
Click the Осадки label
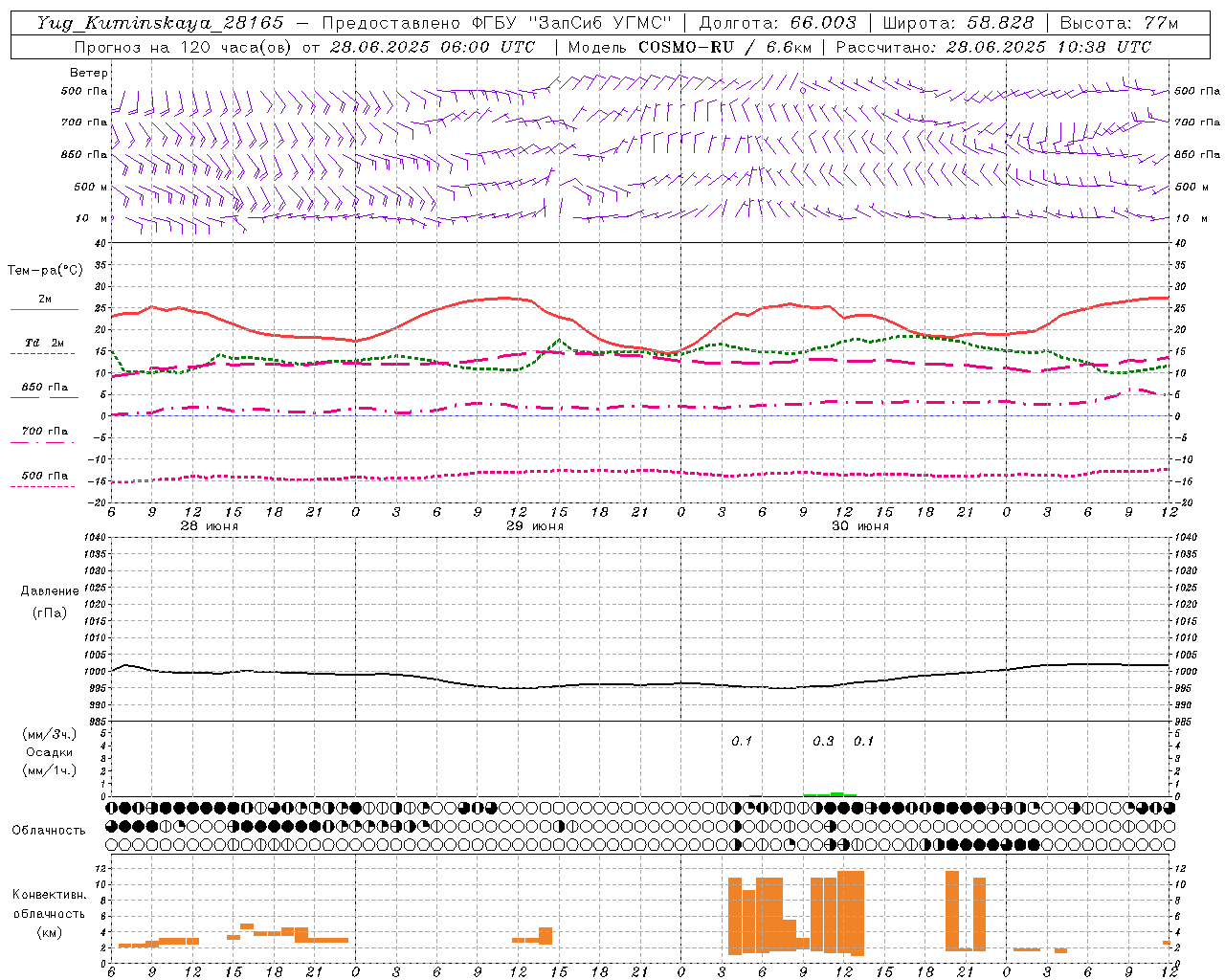coord(50,752)
